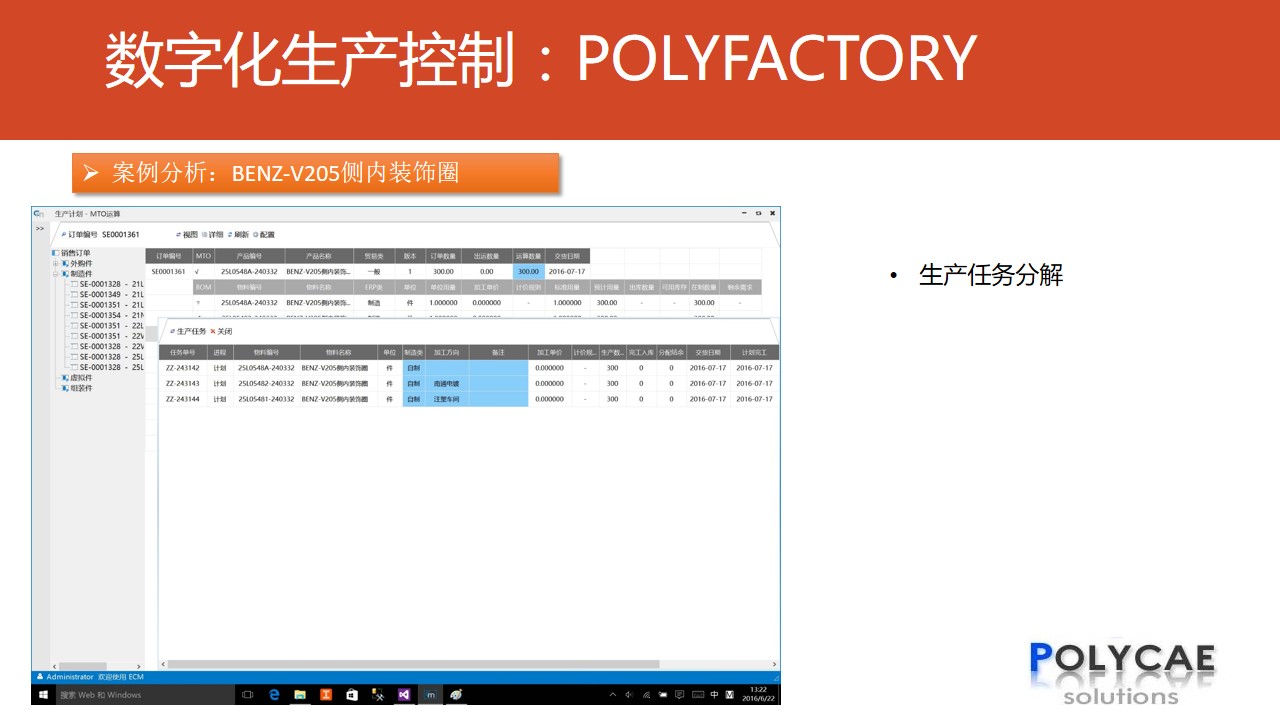Image resolution: width=1280 pixels, height=720 pixels.
Task: Click material number 25L05482-240332
Action: (x=266, y=383)
